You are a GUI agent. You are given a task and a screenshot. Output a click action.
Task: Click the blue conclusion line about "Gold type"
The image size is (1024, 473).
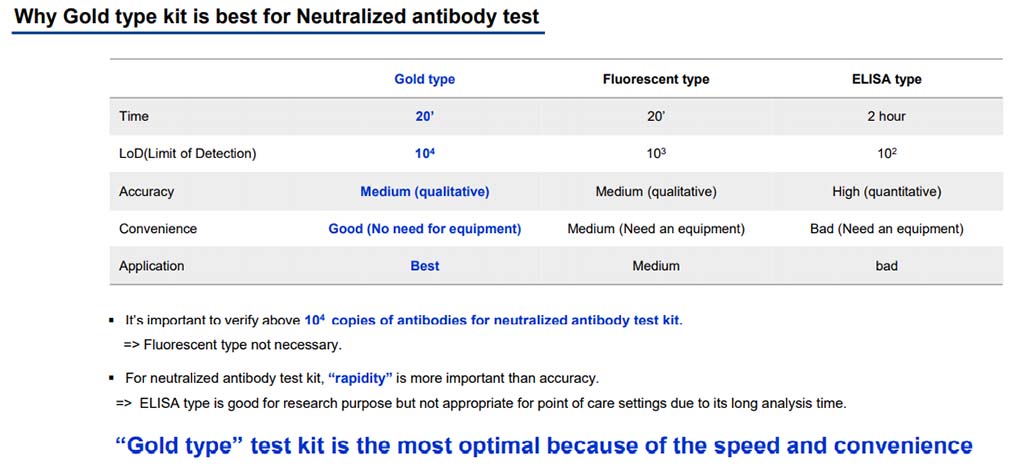coord(544,445)
